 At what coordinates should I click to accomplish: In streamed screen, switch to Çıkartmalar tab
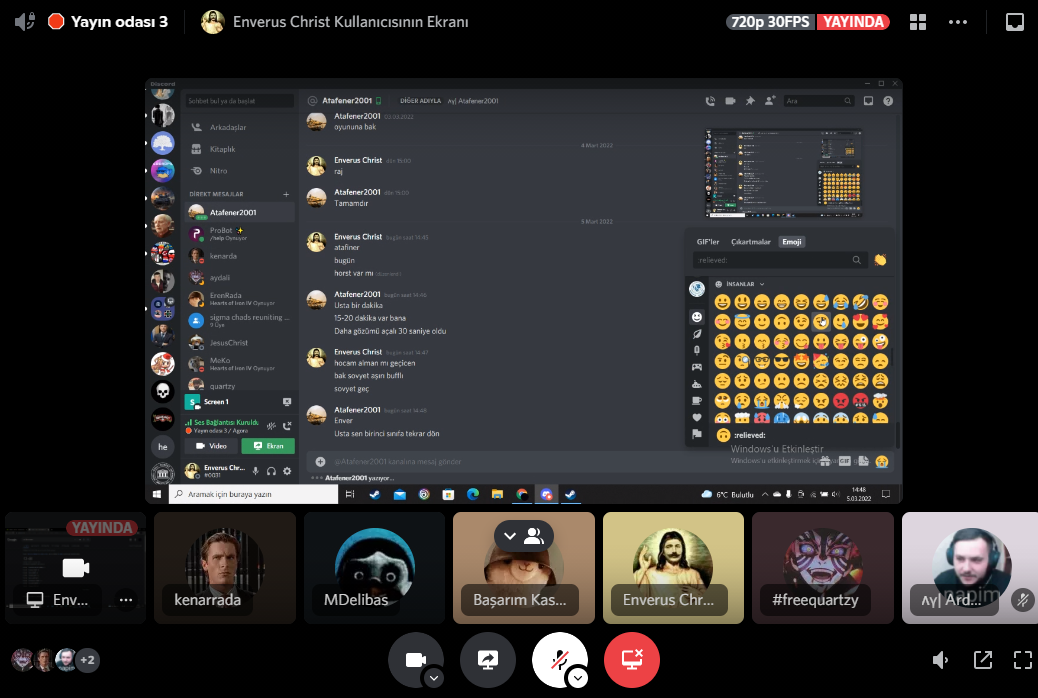pos(751,242)
